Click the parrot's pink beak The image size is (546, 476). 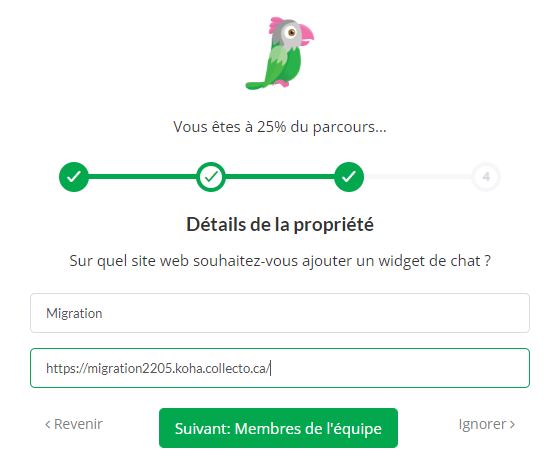click(304, 34)
